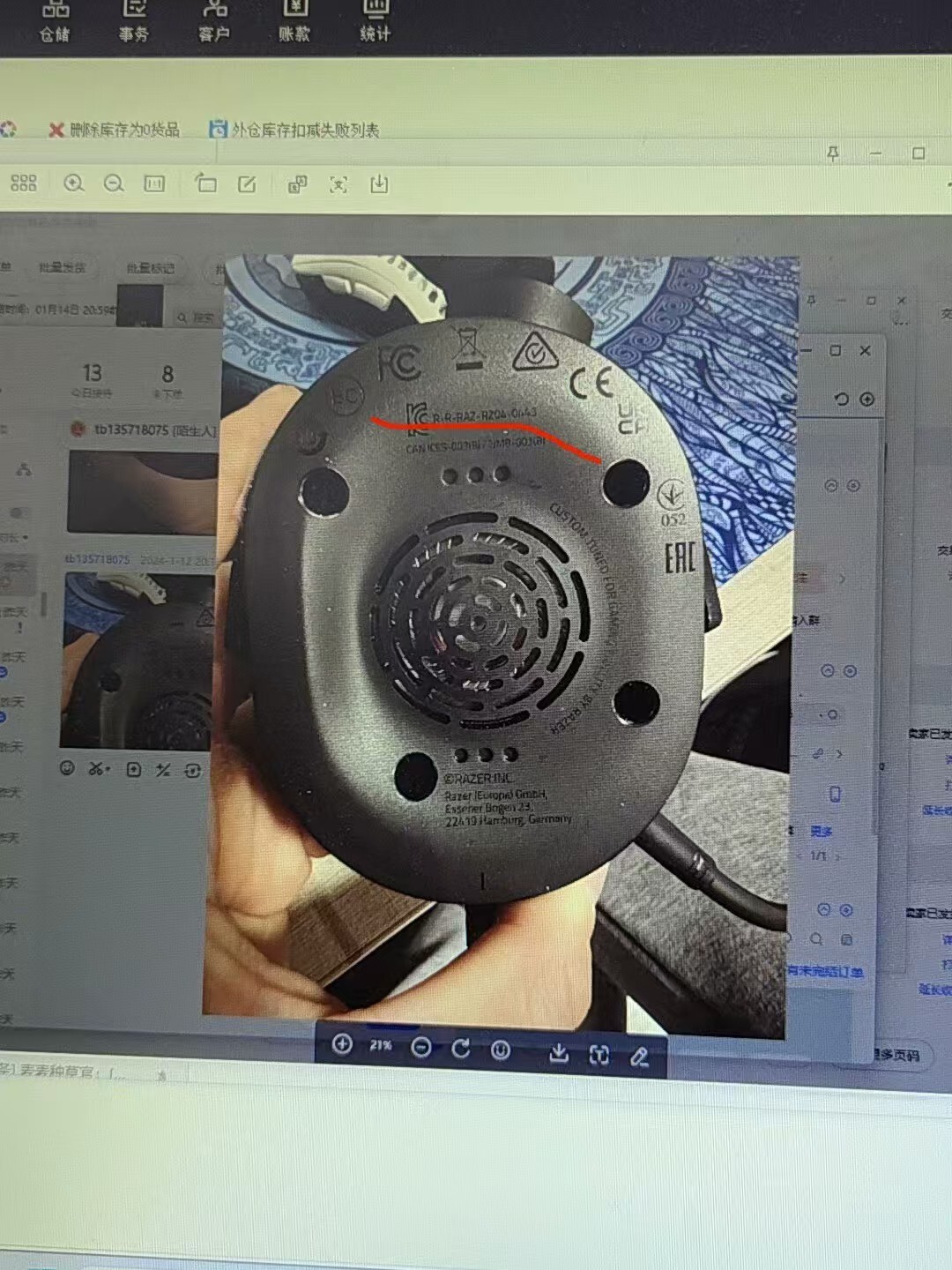Screen dimensions: 952x1270
Task: Open the 统计 statistics module
Action: pyautogui.click(x=375, y=21)
